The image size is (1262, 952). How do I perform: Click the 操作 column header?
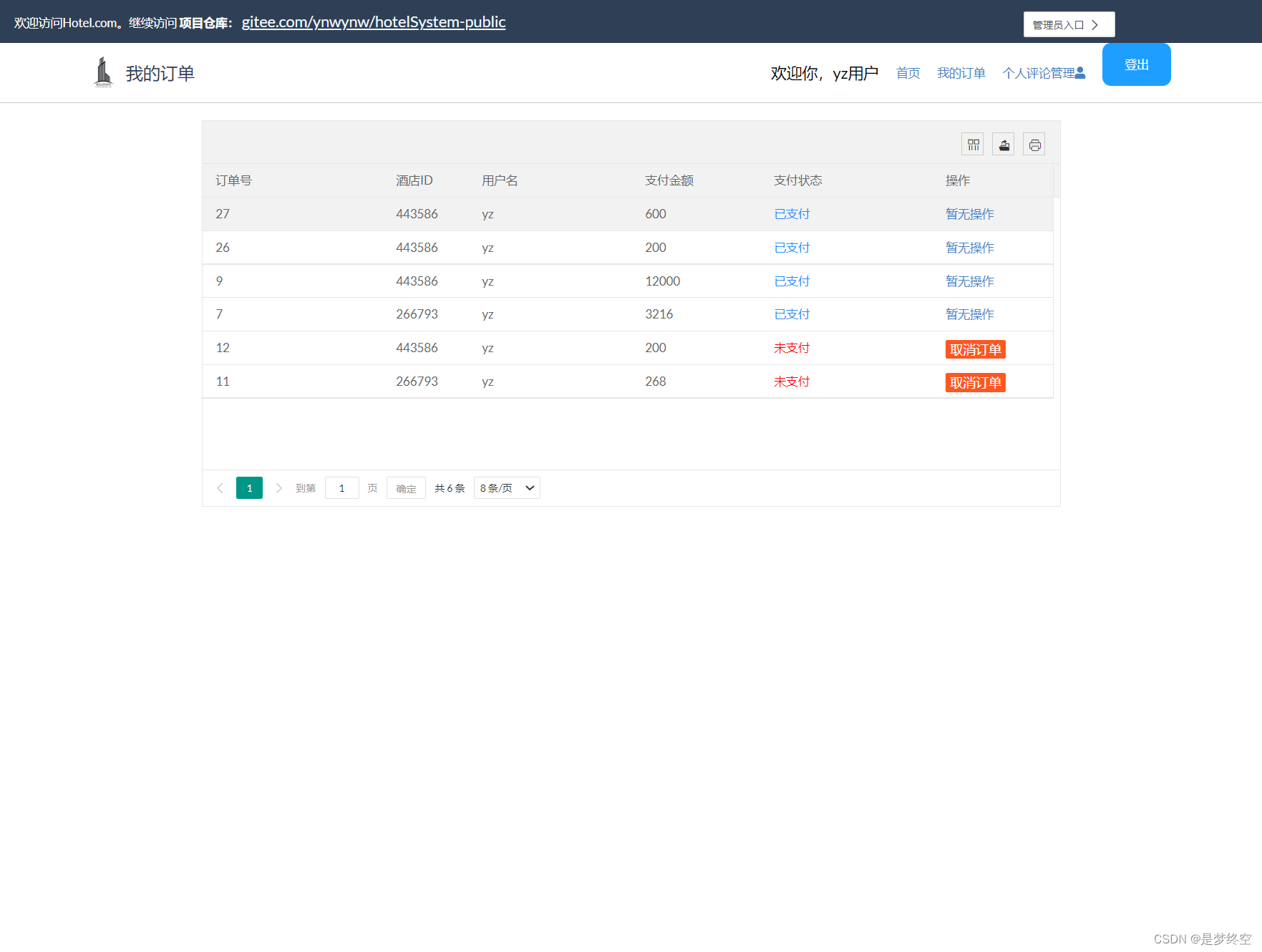point(958,180)
